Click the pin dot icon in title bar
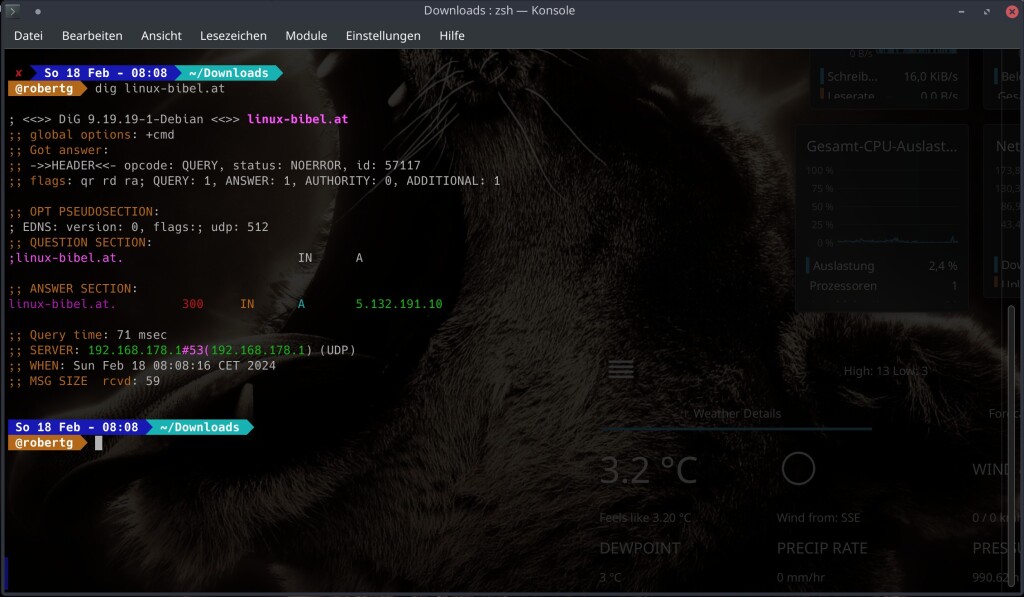 point(38,12)
